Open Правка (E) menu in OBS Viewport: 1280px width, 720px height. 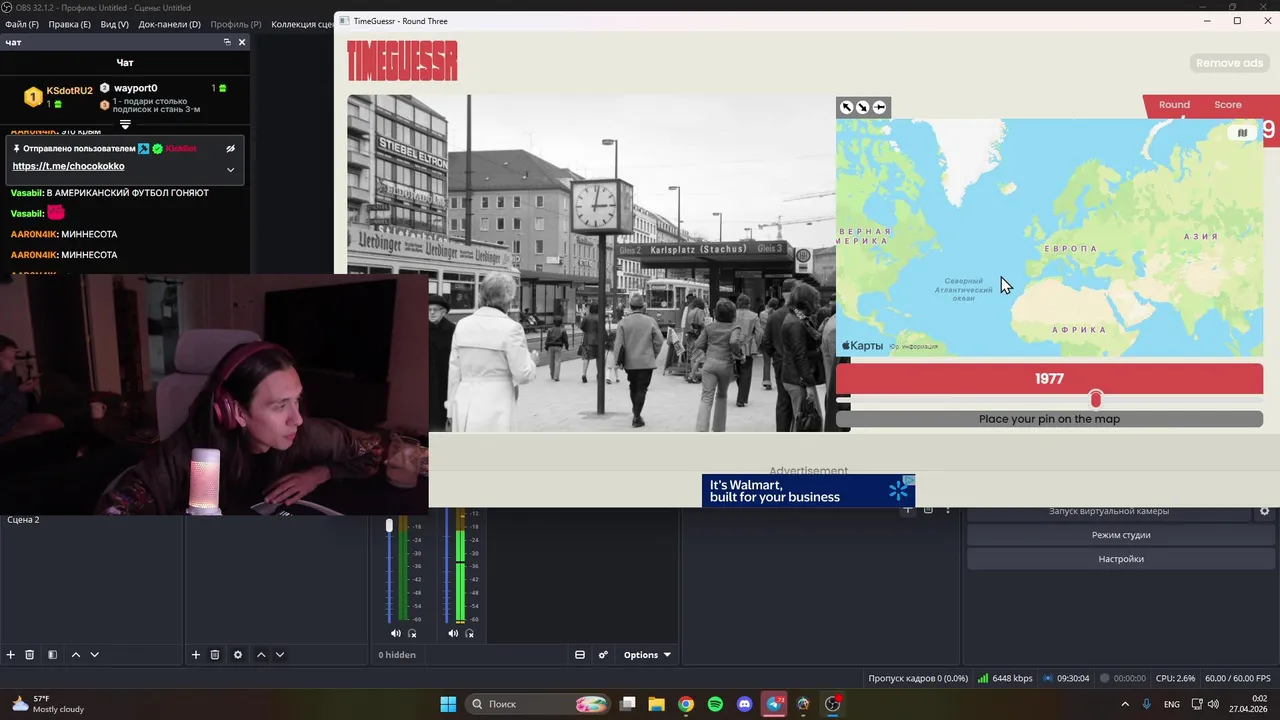(x=69, y=24)
